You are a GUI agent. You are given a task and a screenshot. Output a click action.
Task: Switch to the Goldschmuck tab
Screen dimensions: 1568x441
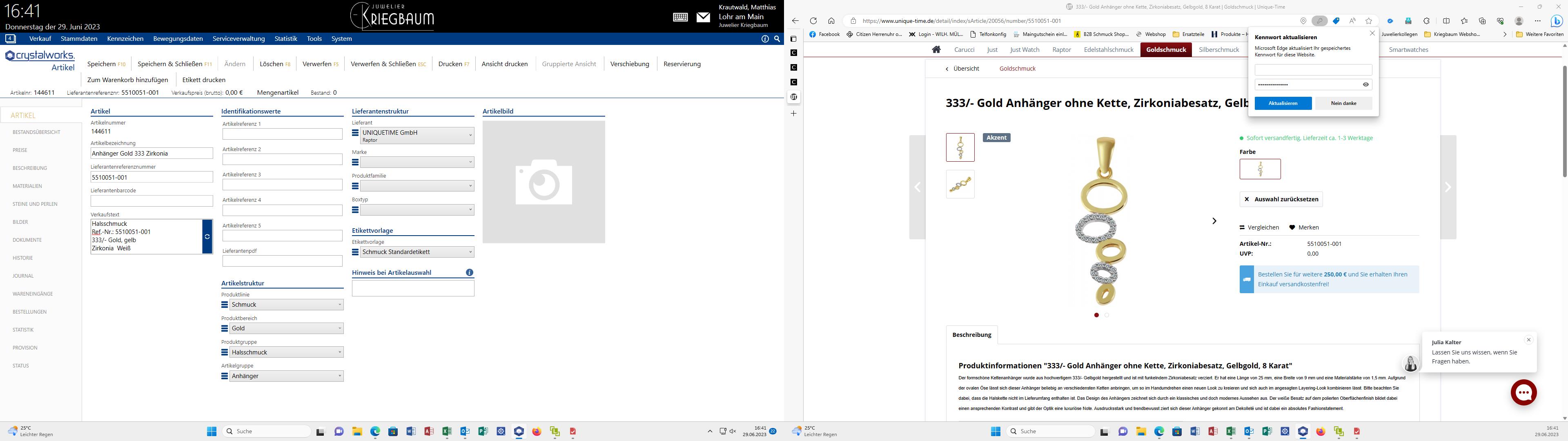tap(1166, 49)
